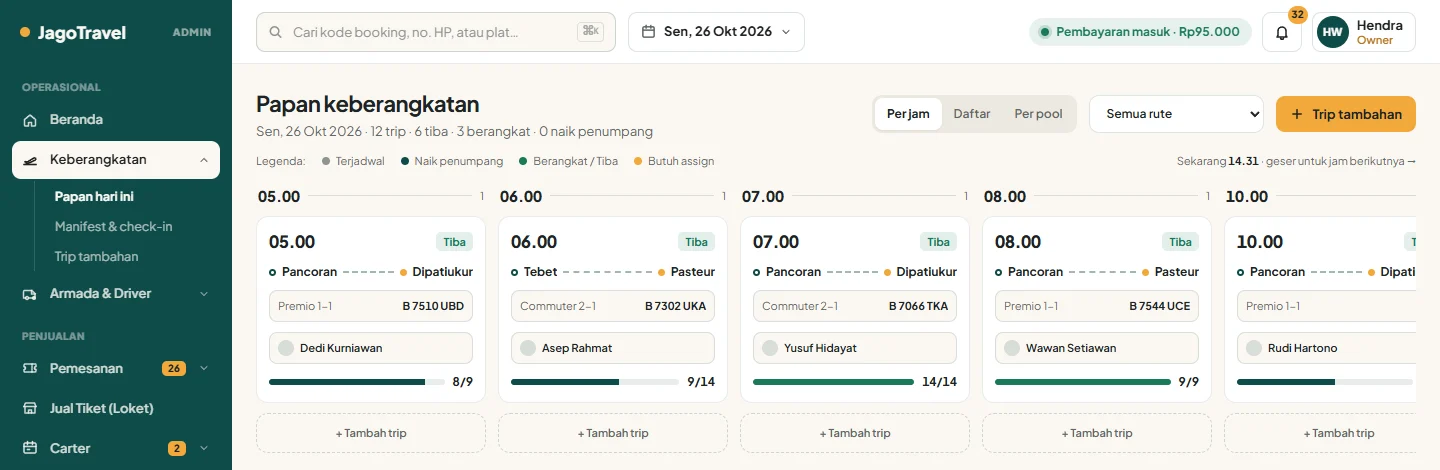Image resolution: width=1440 pixels, height=470 pixels.
Task: Click the calendar icon in date picker
Action: pyautogui.click(x=648, y=32)
